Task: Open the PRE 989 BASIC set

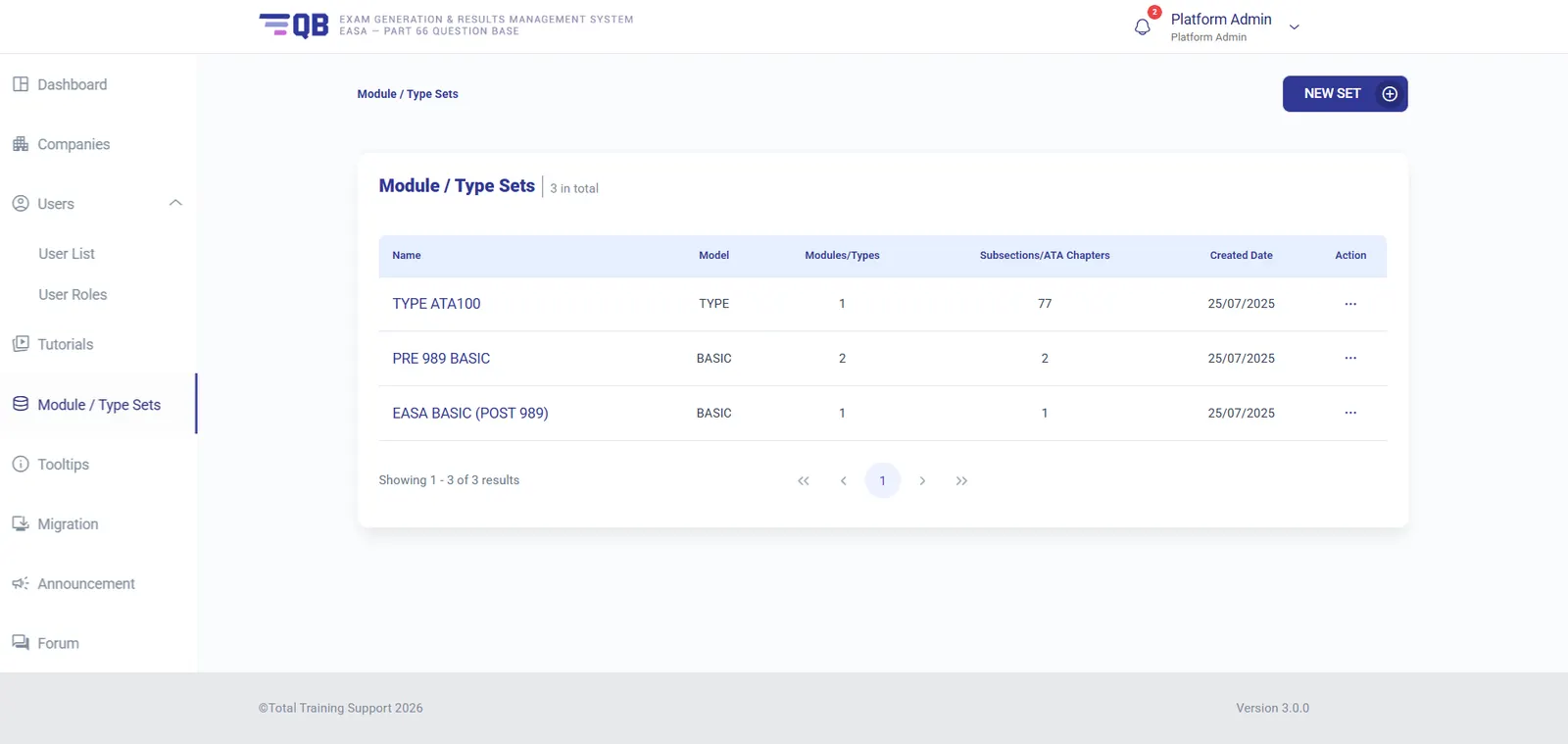Action: (x=441, y=359)
